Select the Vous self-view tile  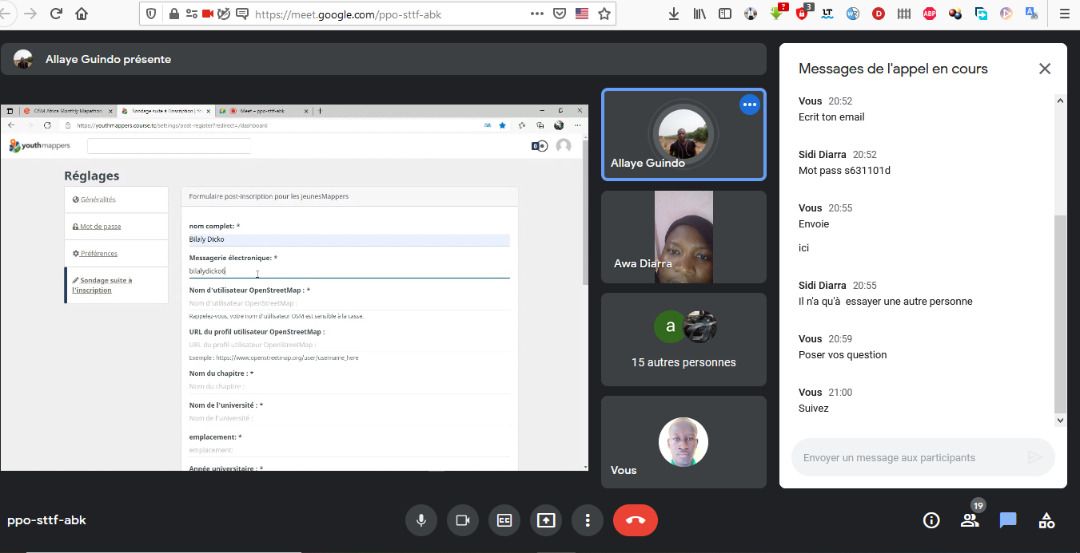683,441
